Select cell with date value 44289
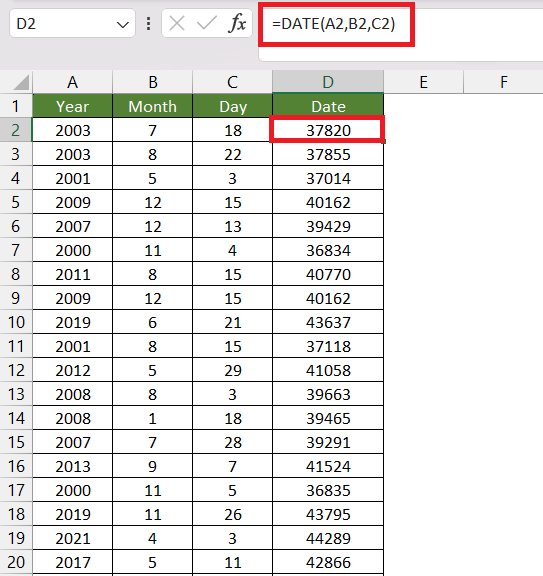 click(x=328, y=538)
